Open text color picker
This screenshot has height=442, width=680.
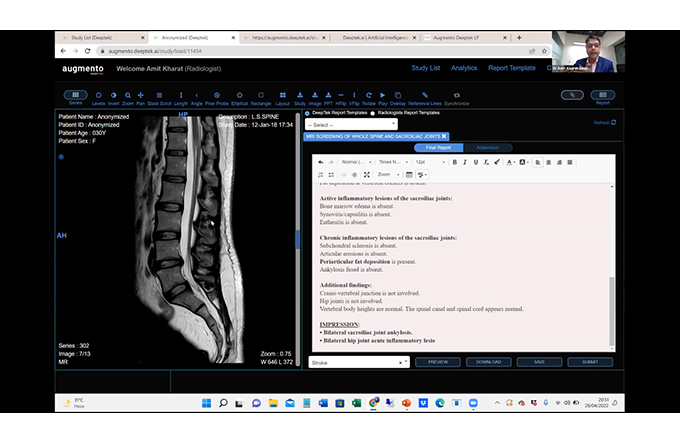[511, 162]
